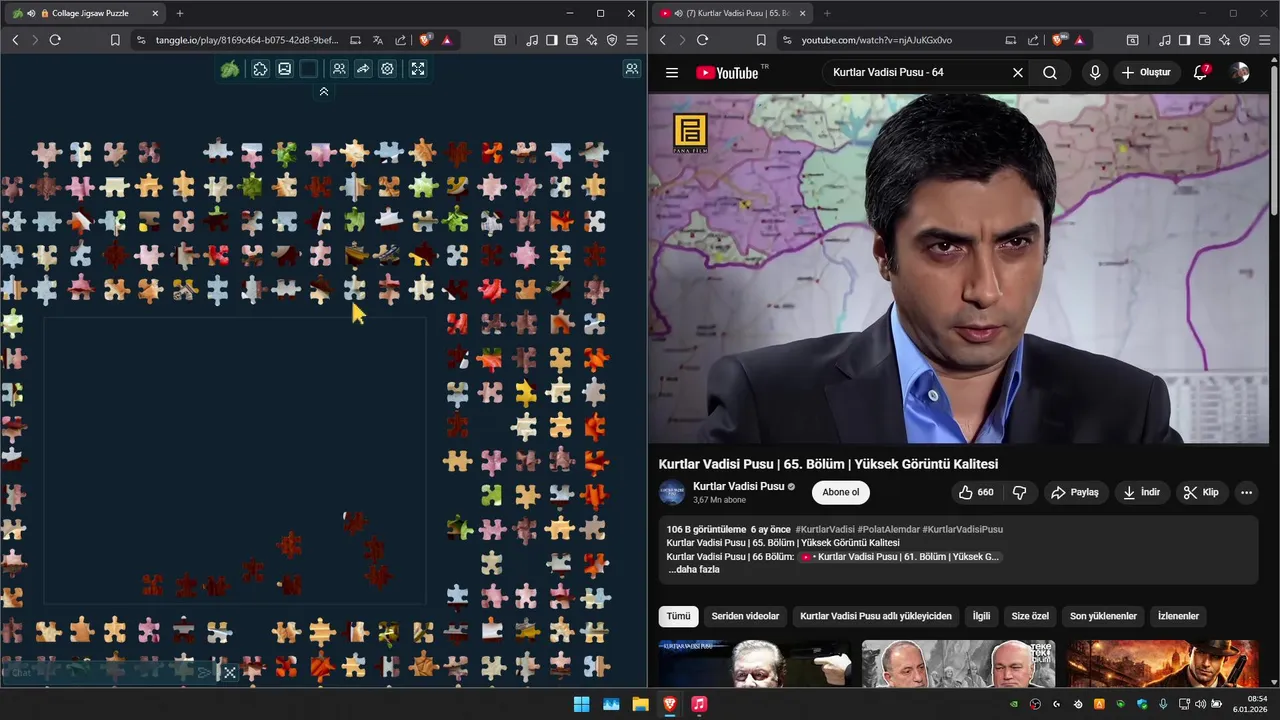
Task: Open the players icon in Tanggle toolbar
Action: point(339,69)
